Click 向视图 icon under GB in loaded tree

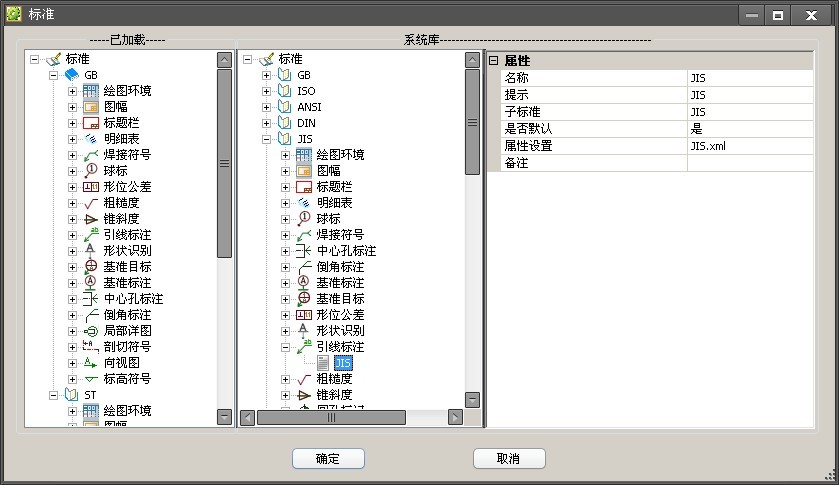(90, 363)
